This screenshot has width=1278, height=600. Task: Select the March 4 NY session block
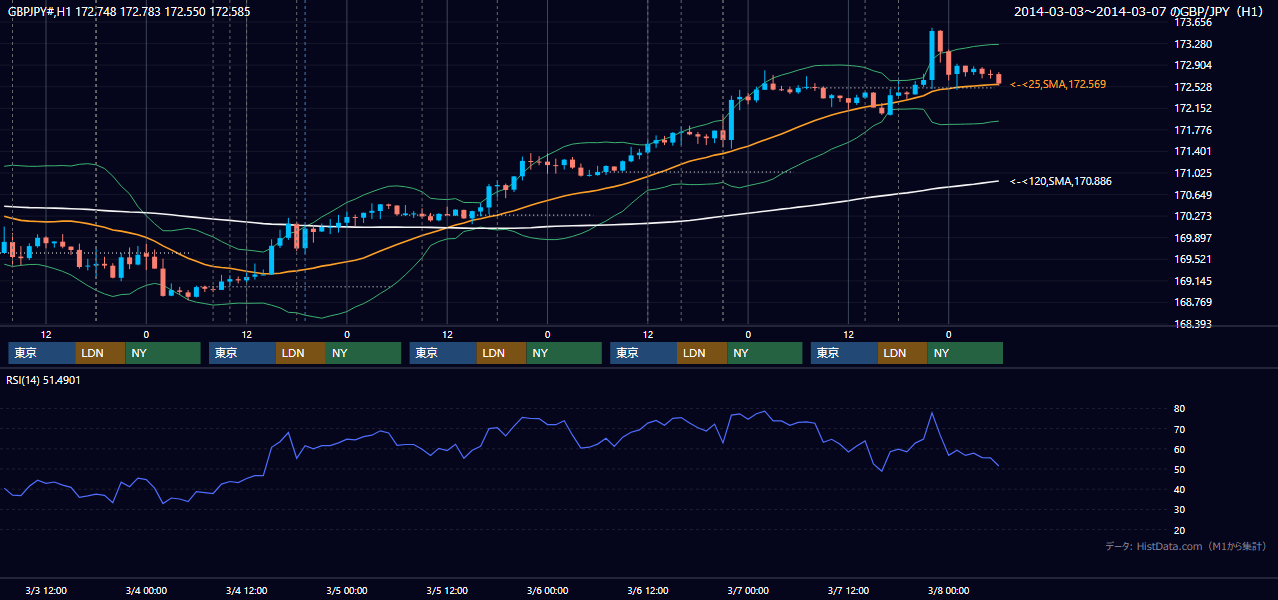point(364,353)
